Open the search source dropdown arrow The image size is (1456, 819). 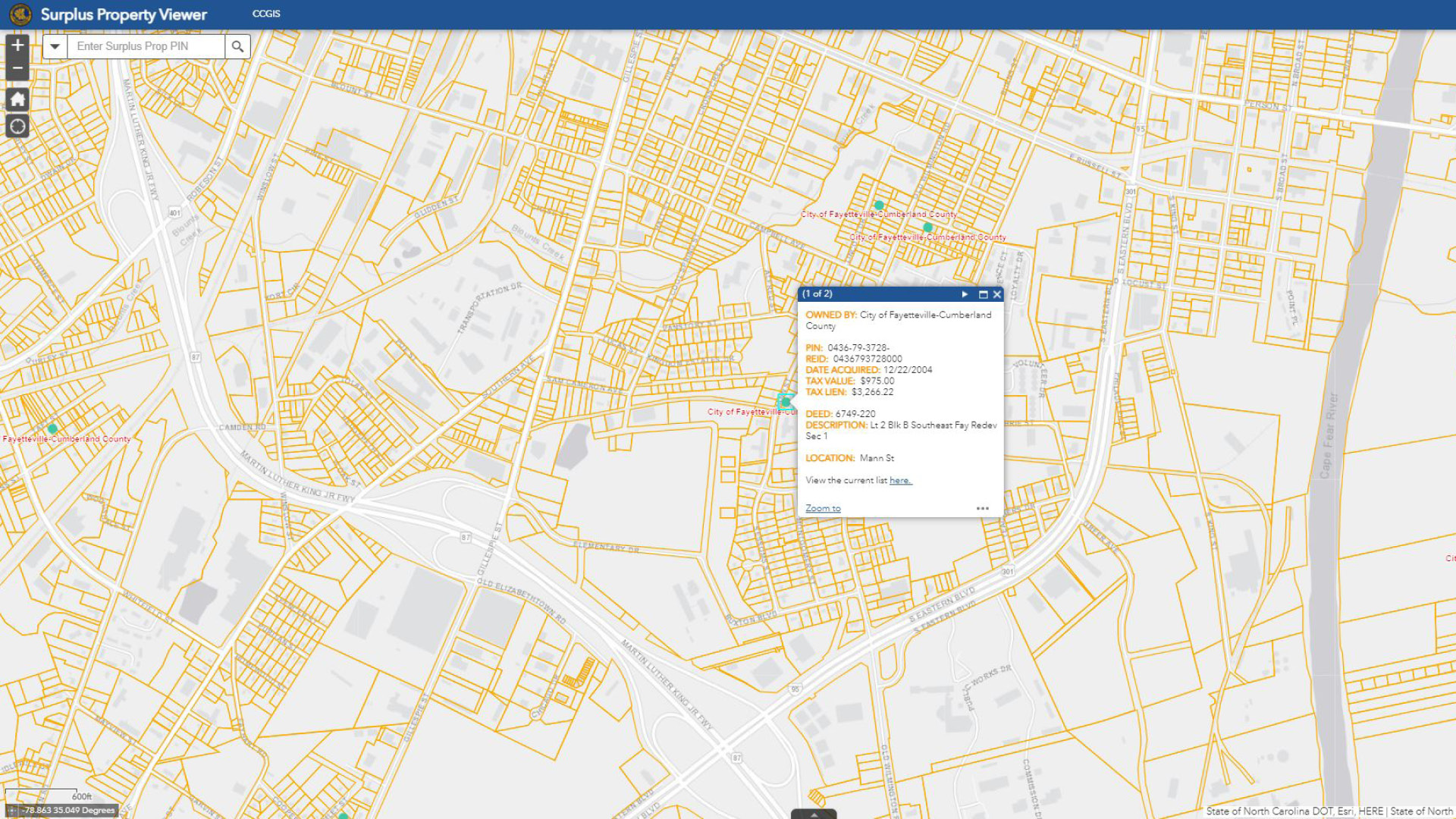(55, 46)
